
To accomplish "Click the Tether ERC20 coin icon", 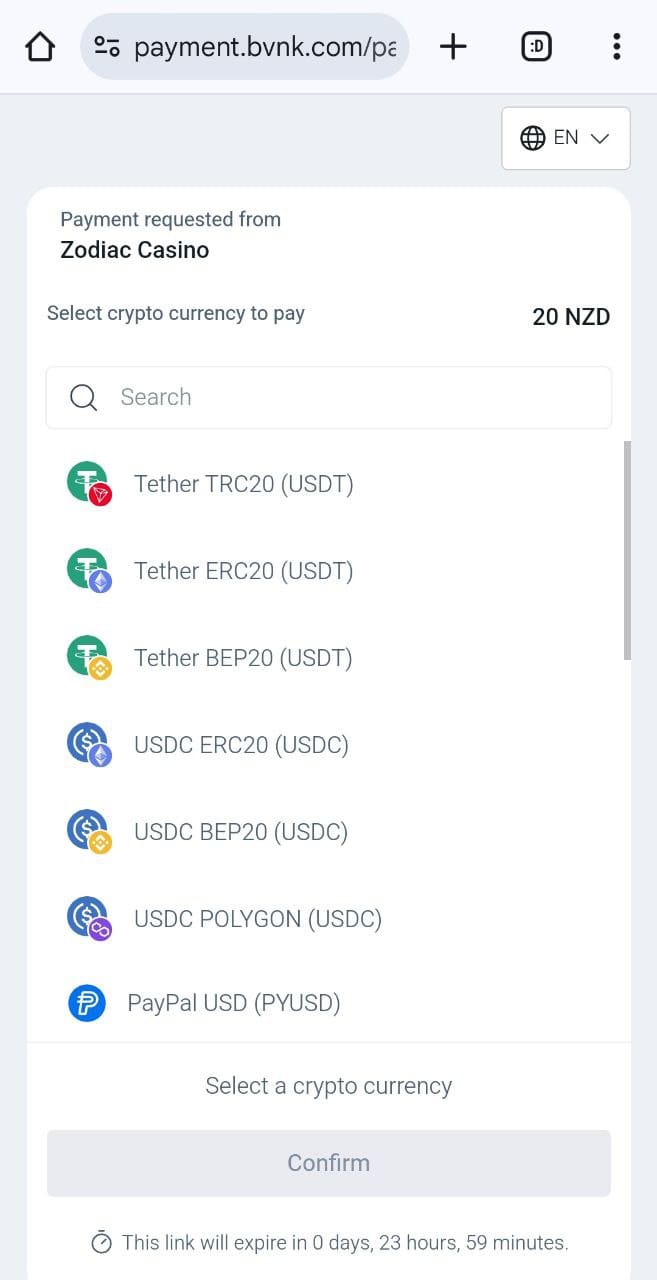I will (x=88, y=571).
